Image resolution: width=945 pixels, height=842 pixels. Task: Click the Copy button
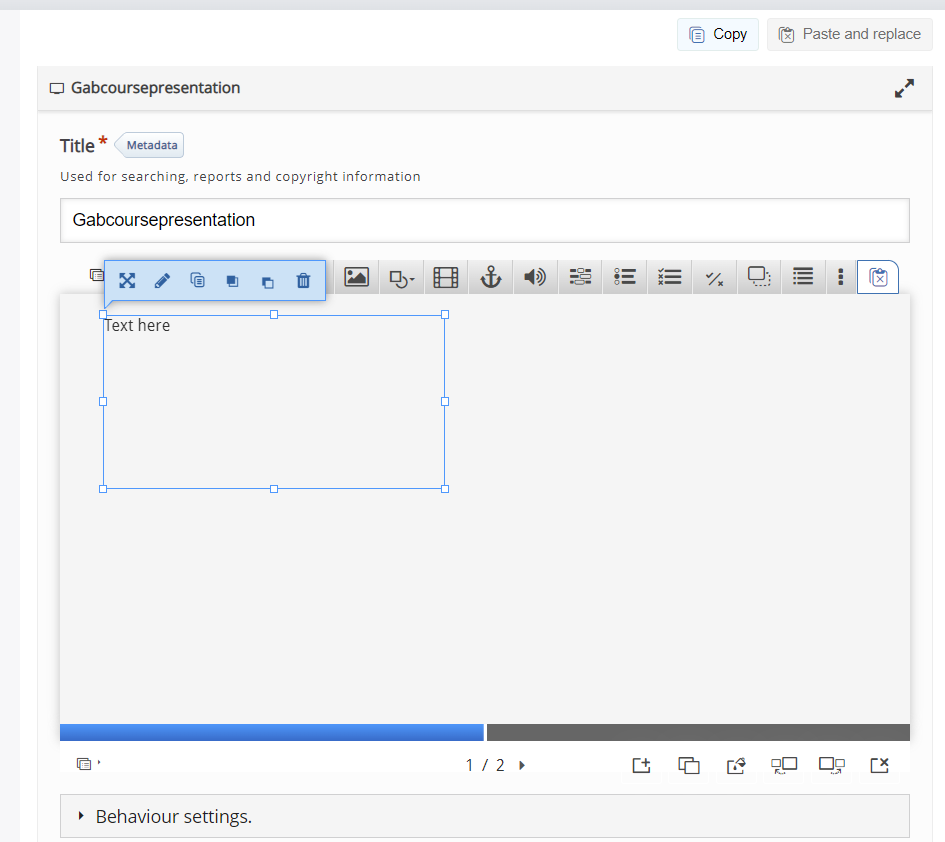[x=718, y=34]
